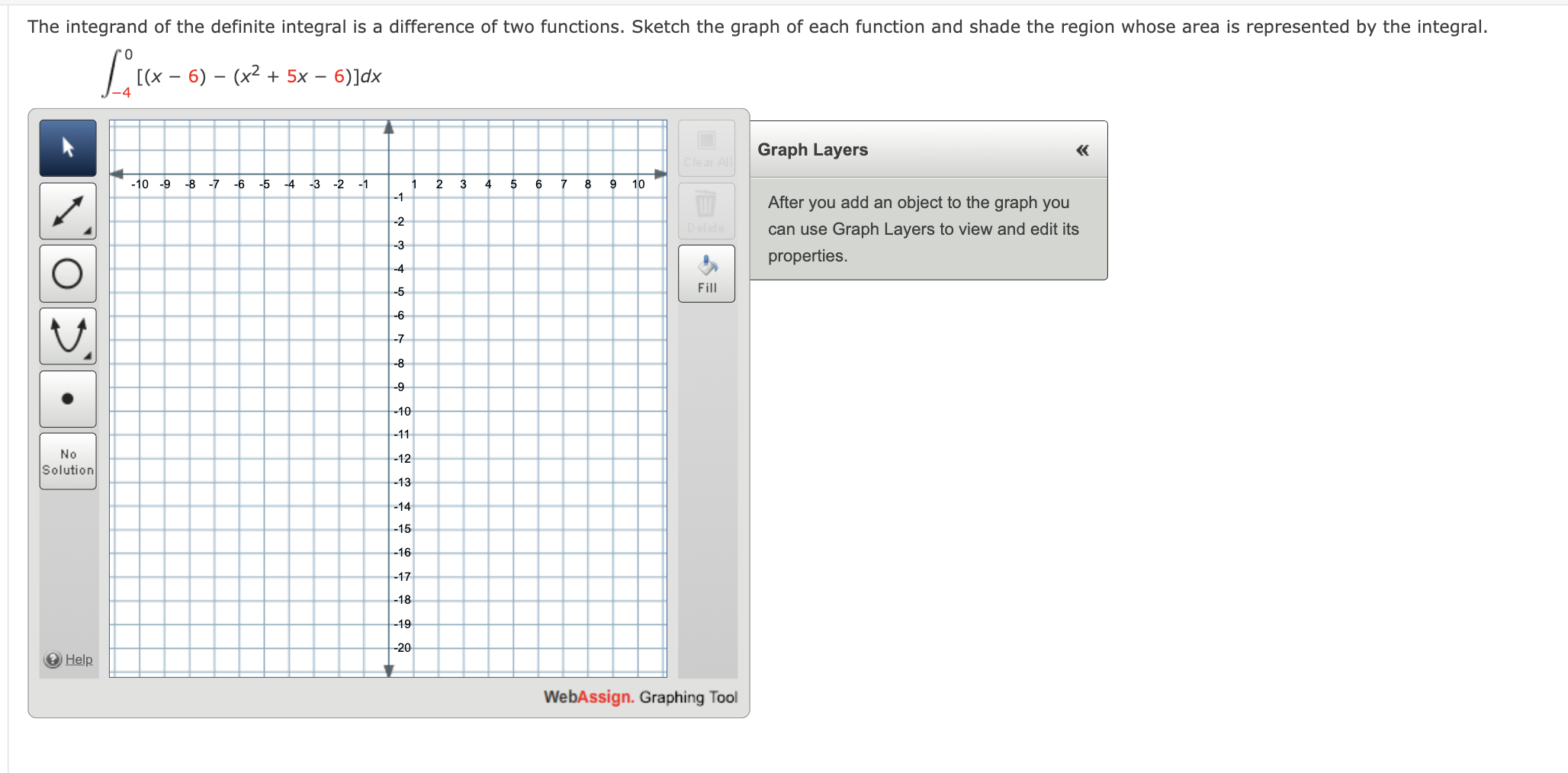Click the graph origin on the canvas
The width and height of the screenshot is (1568, 773).
coord(389,174)
